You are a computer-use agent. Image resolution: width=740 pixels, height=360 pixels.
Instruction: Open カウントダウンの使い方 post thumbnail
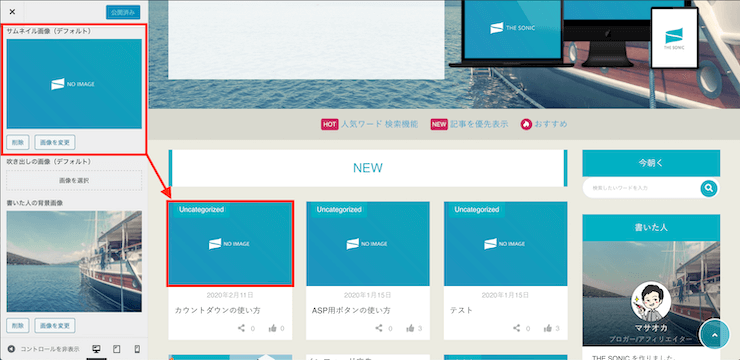pyautogui.click(x=230, y=243)
